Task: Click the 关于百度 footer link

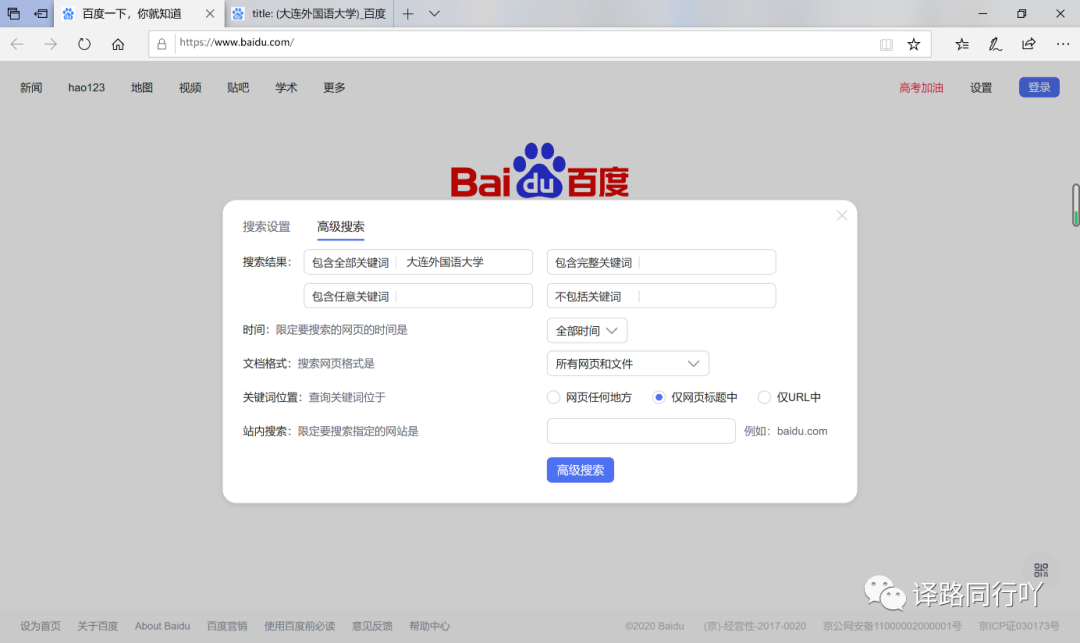Action: pos(98,626)
